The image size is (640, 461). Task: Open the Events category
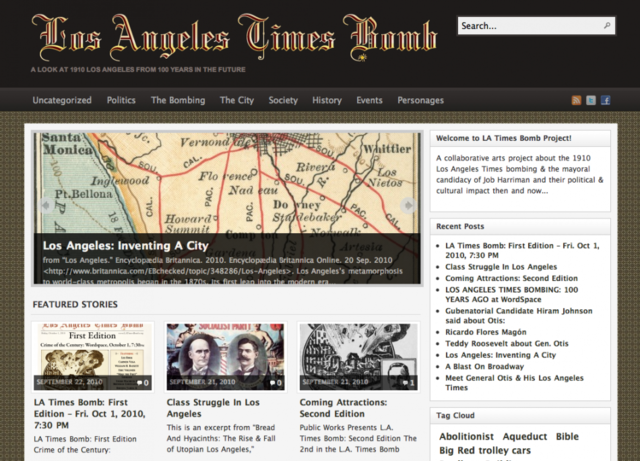coord(369,100)
